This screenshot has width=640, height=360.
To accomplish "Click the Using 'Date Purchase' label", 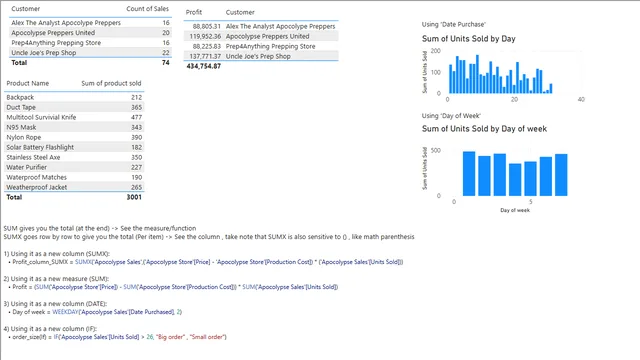I will click(453, 24).
